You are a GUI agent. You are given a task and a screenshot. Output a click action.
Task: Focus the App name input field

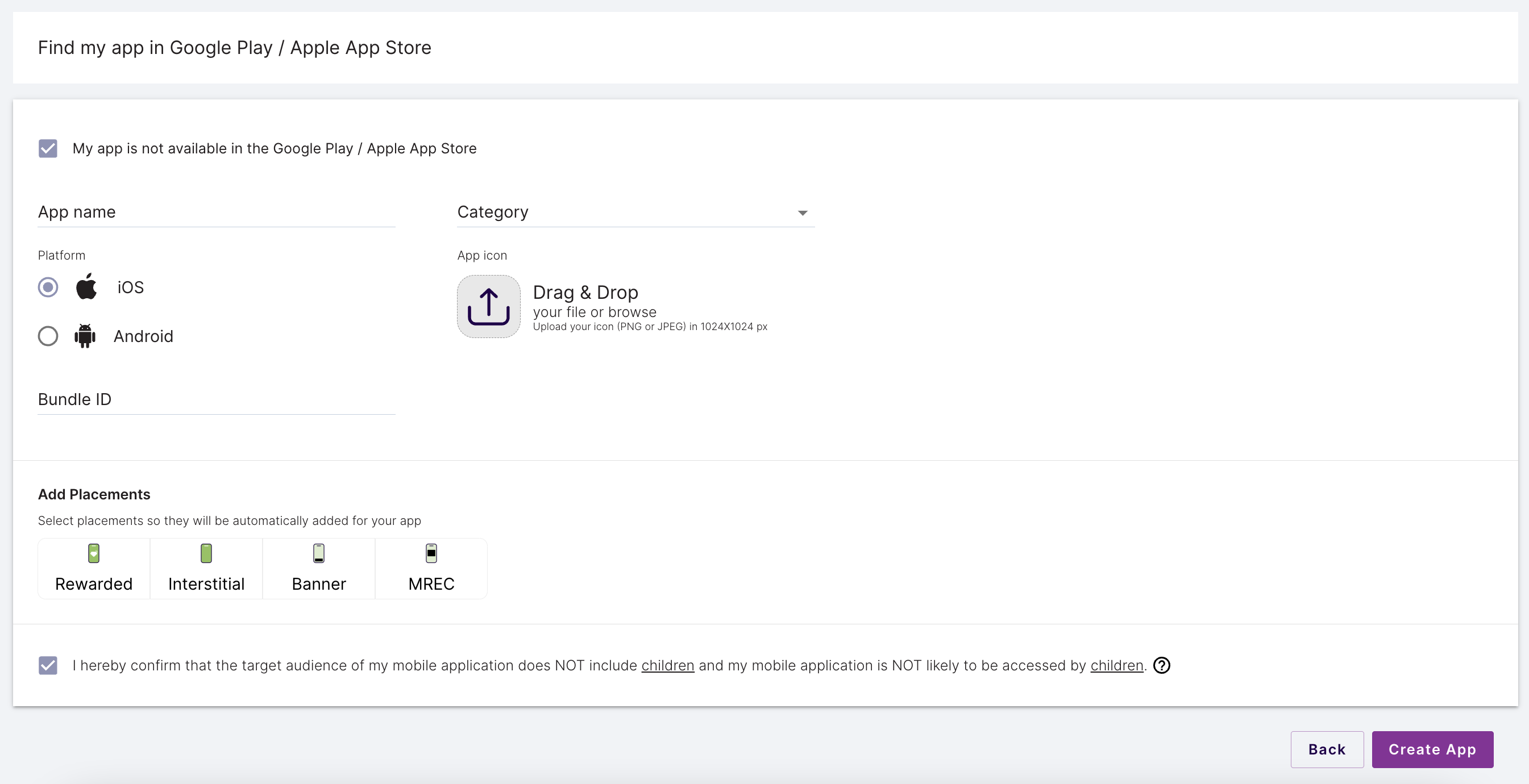point(217,212)
